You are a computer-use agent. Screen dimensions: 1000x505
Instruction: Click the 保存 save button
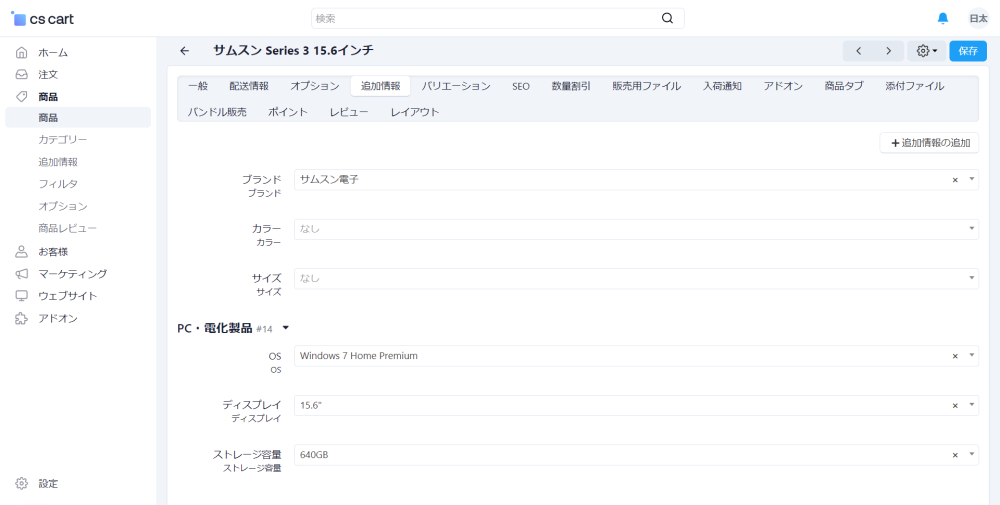click(x=967, y=51)
